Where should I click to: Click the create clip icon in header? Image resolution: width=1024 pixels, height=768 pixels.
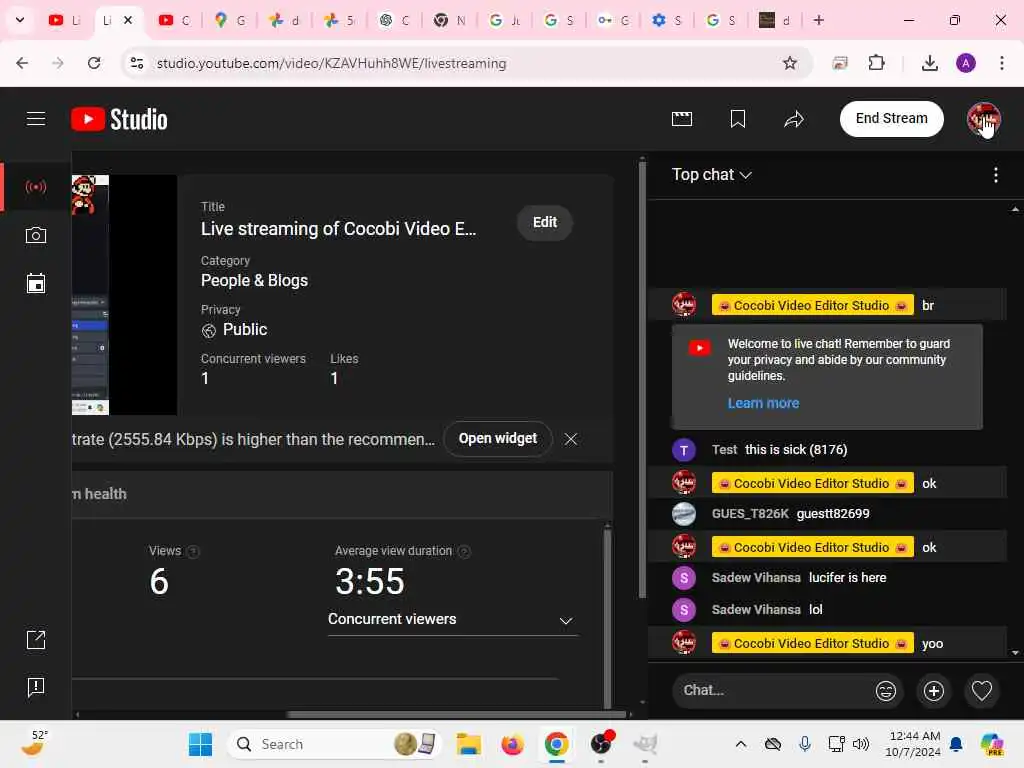click(682, 119)
